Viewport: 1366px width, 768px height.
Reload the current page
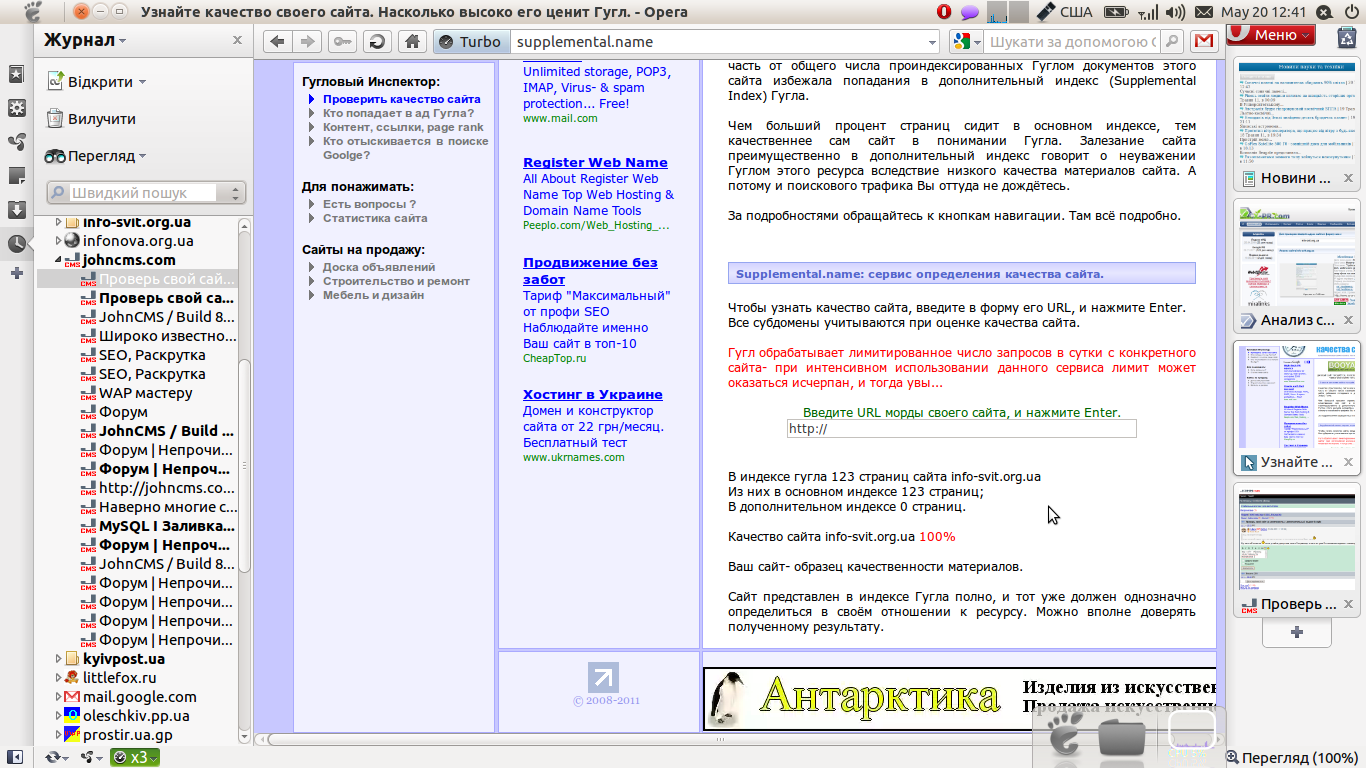(377, 42)
